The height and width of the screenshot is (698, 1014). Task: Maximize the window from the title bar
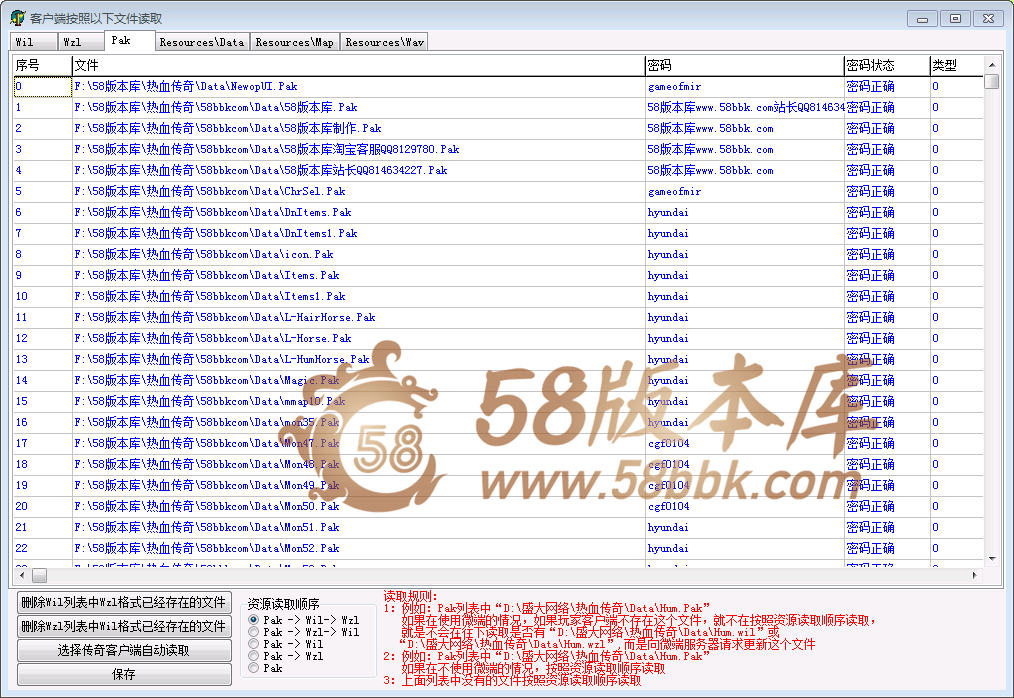[955, 19]
